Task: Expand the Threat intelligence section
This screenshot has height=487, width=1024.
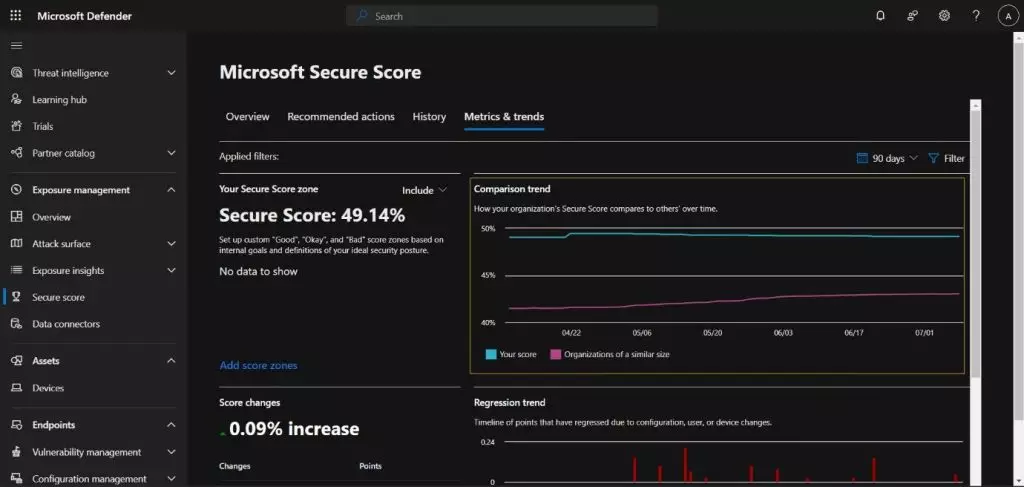Action: point(171,73)
